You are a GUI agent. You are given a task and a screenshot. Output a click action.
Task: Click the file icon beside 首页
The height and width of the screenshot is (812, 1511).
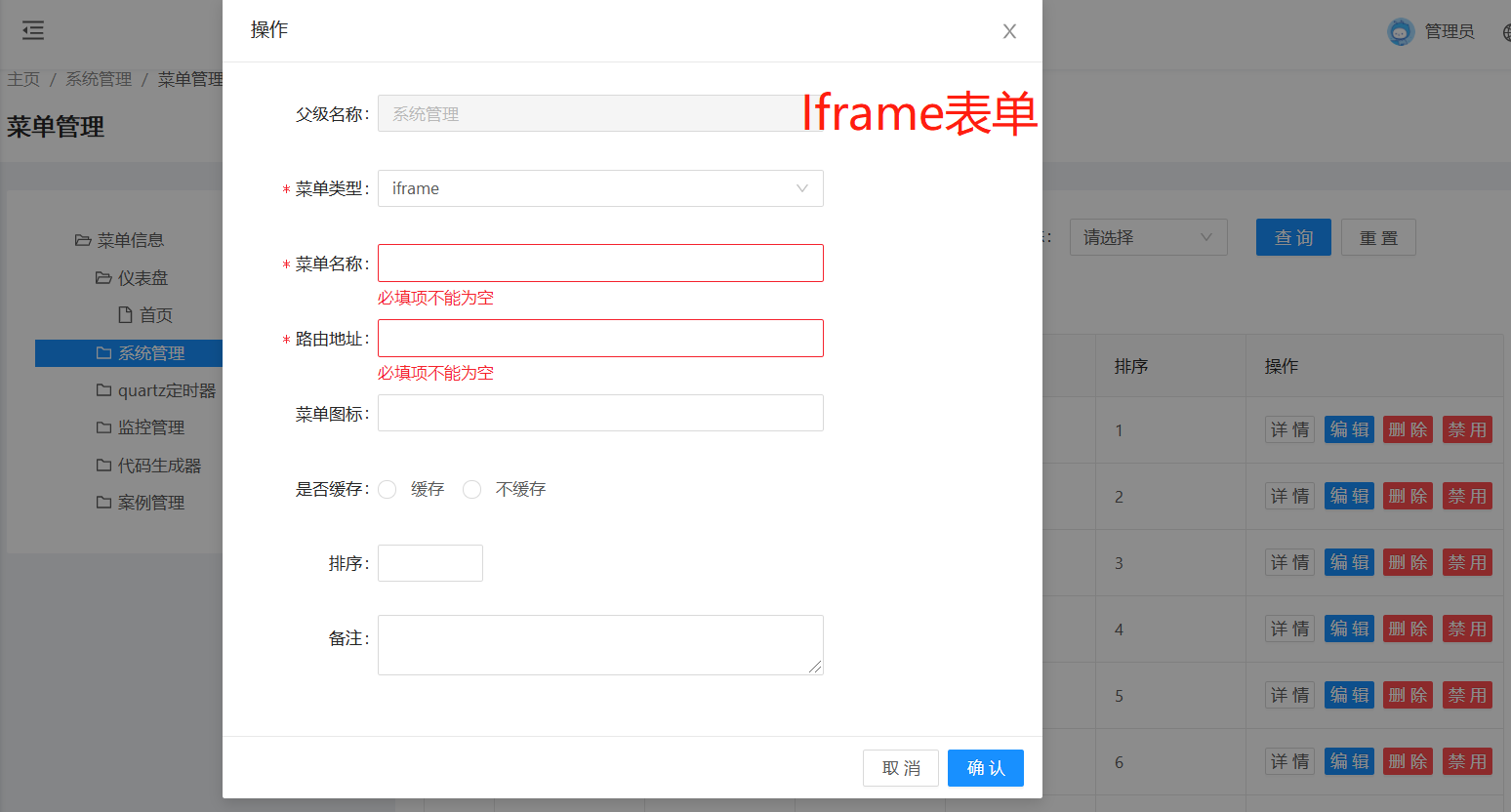click(x=125, y=314)
